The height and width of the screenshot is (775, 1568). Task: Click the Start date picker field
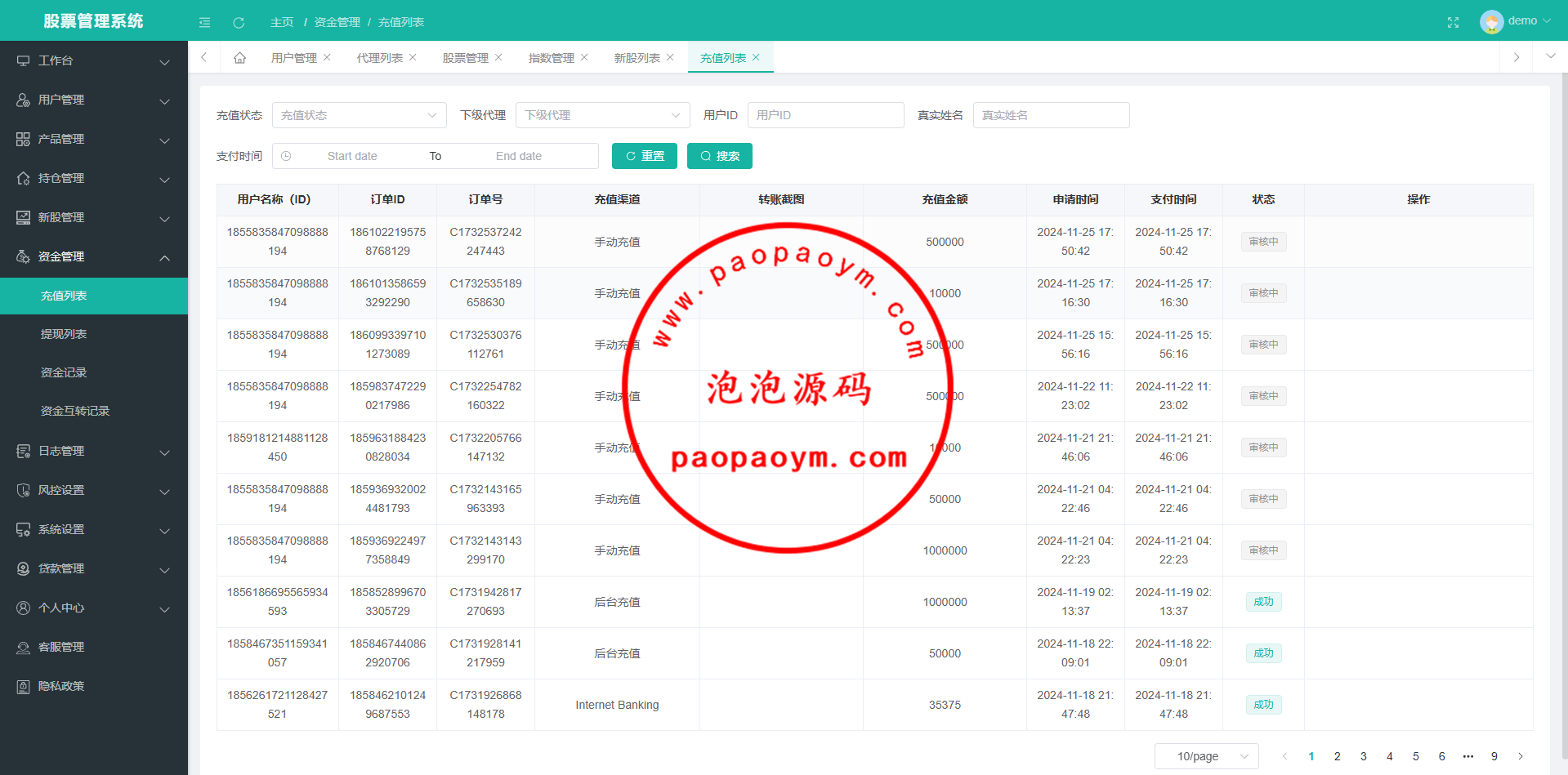click(x=352, y=156)
